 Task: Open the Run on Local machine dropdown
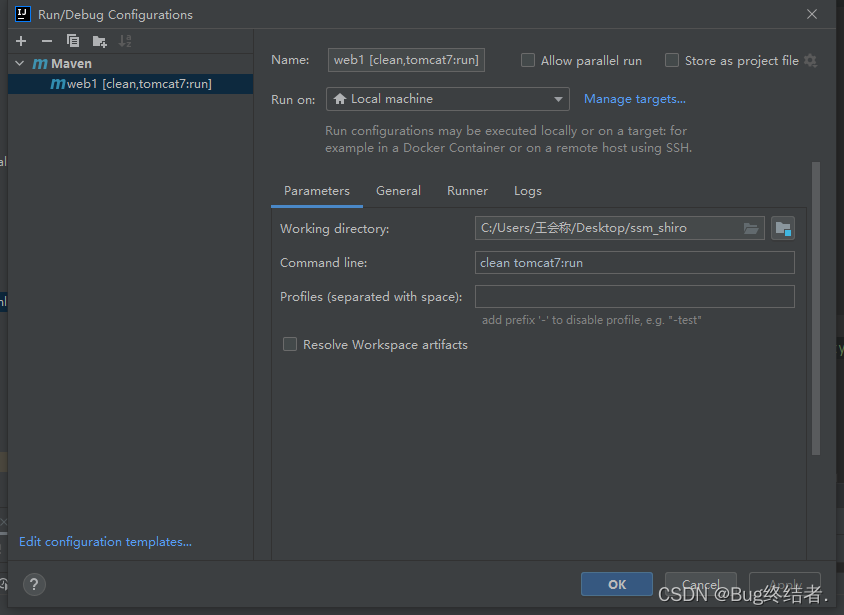coord(447,99)
